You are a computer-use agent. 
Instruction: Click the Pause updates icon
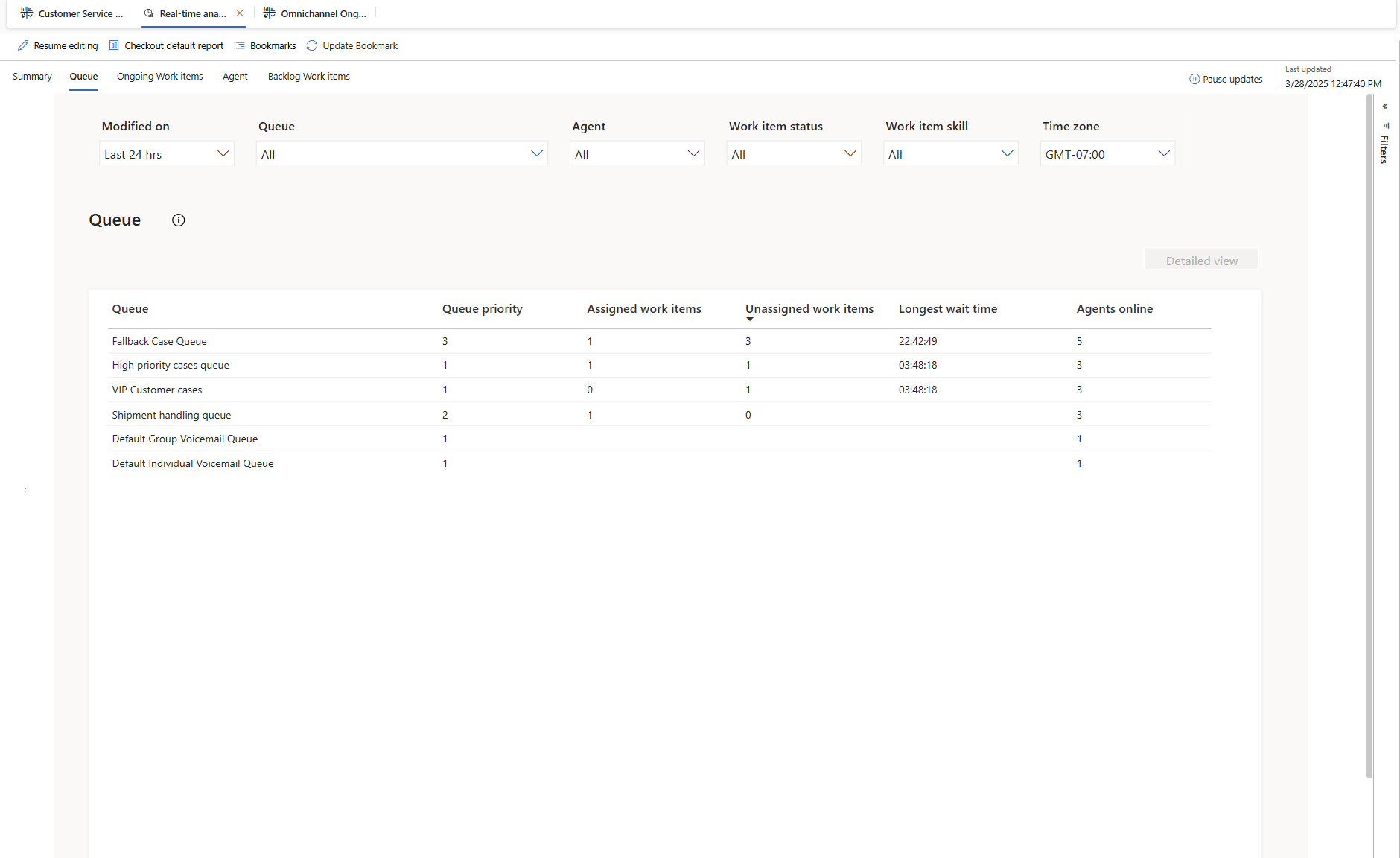click(1194, 79)
